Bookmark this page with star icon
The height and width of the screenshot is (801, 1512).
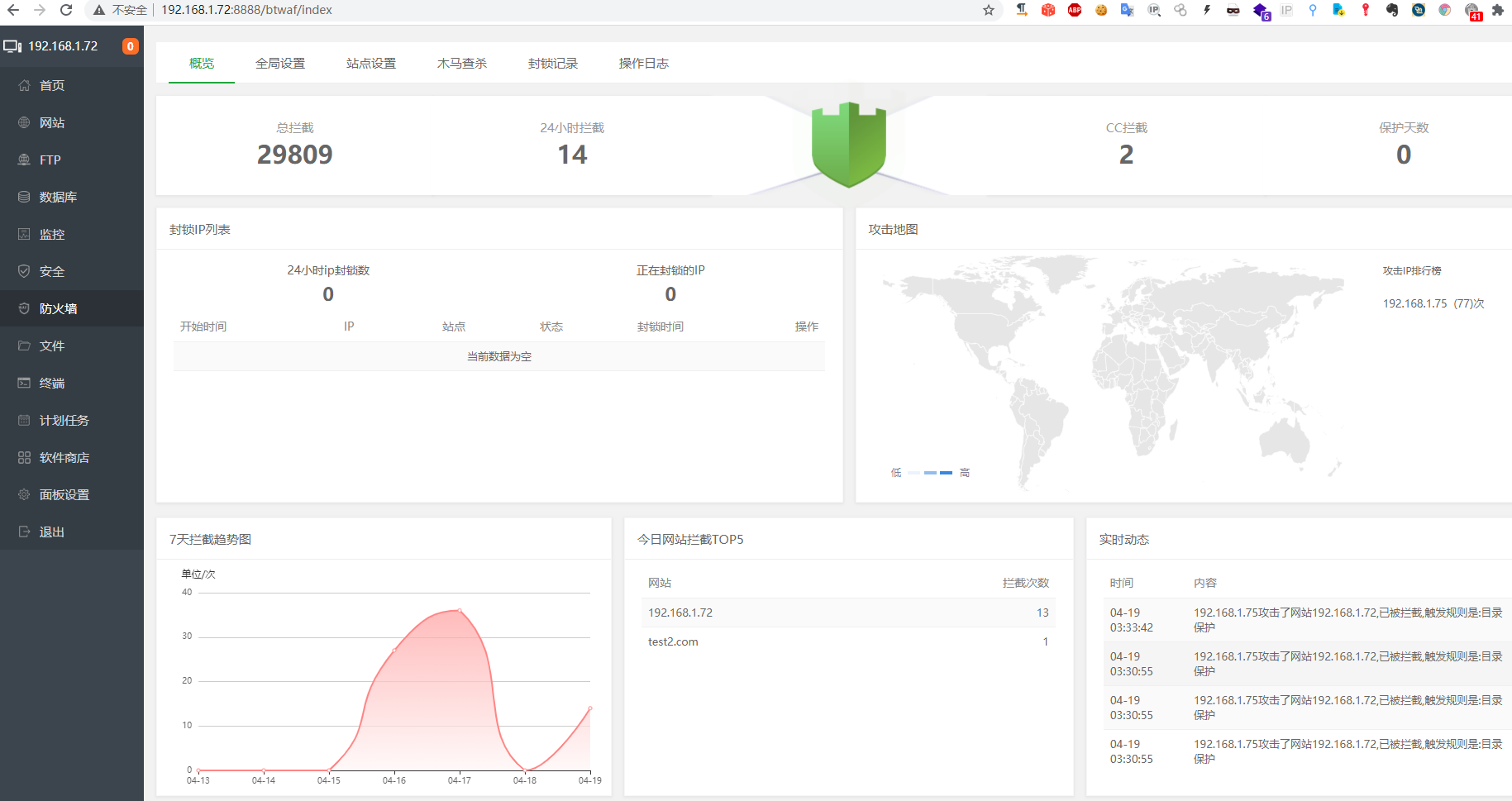coord(988,10)
